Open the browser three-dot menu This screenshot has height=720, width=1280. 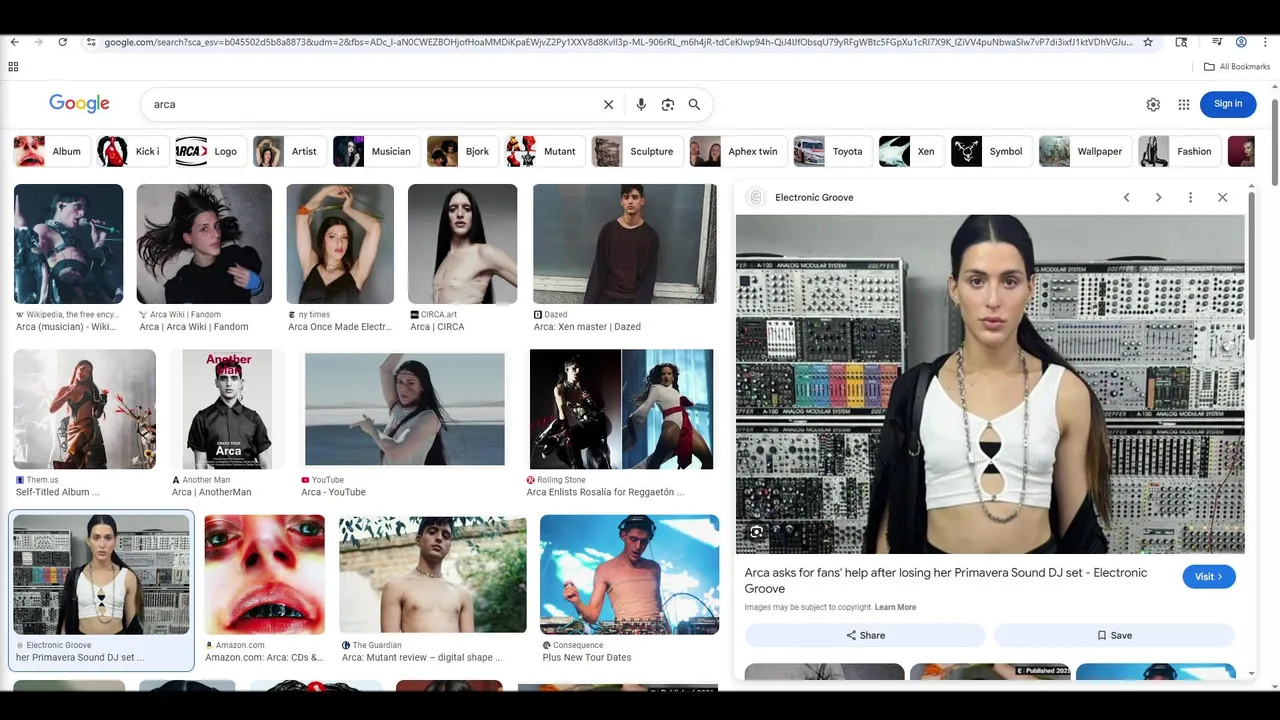coord(1265,42)
